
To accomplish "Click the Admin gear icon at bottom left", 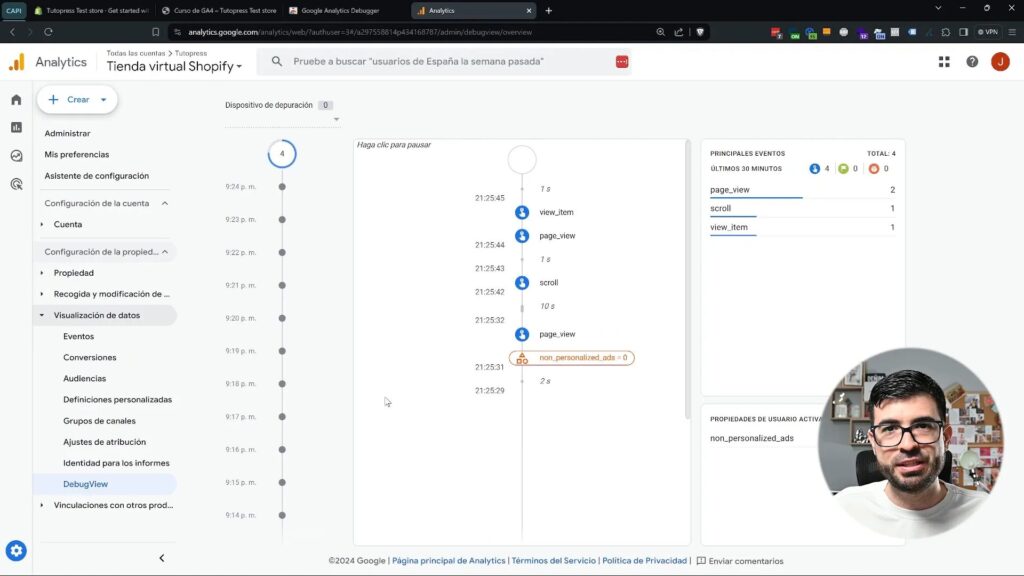I will [16, 551].
